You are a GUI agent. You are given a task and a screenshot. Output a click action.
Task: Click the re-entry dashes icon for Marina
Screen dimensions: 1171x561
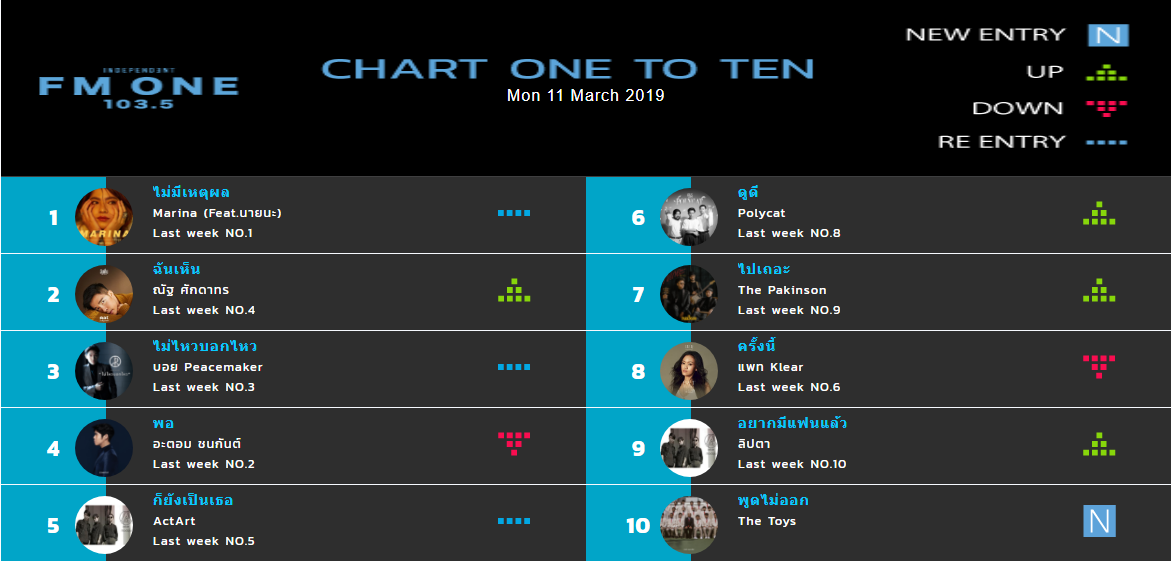(514, 213)
